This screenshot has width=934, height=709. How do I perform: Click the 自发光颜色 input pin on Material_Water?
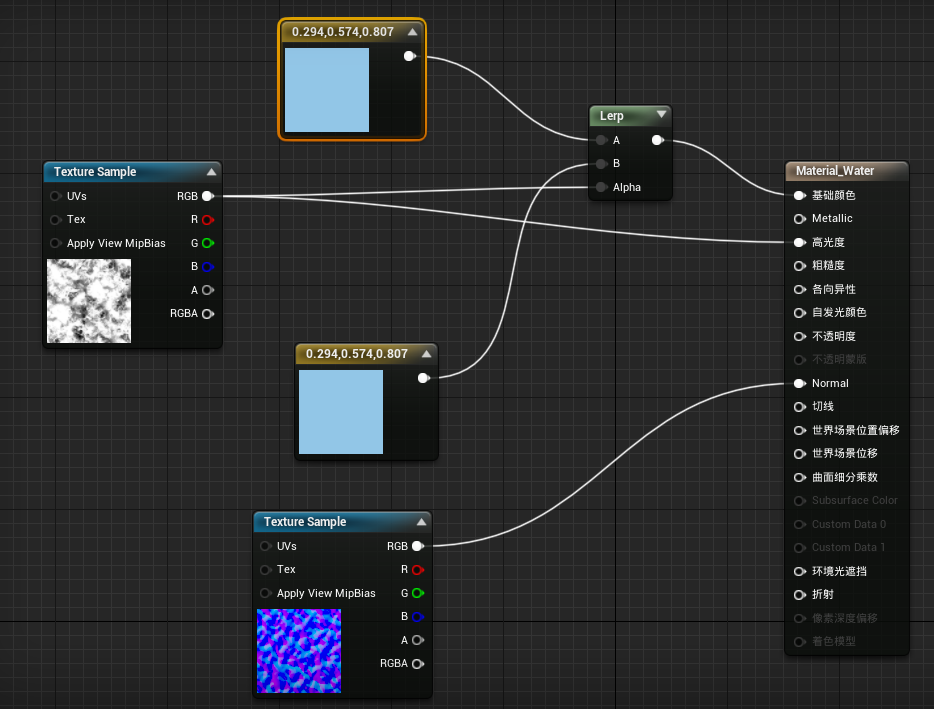(797, 313)
